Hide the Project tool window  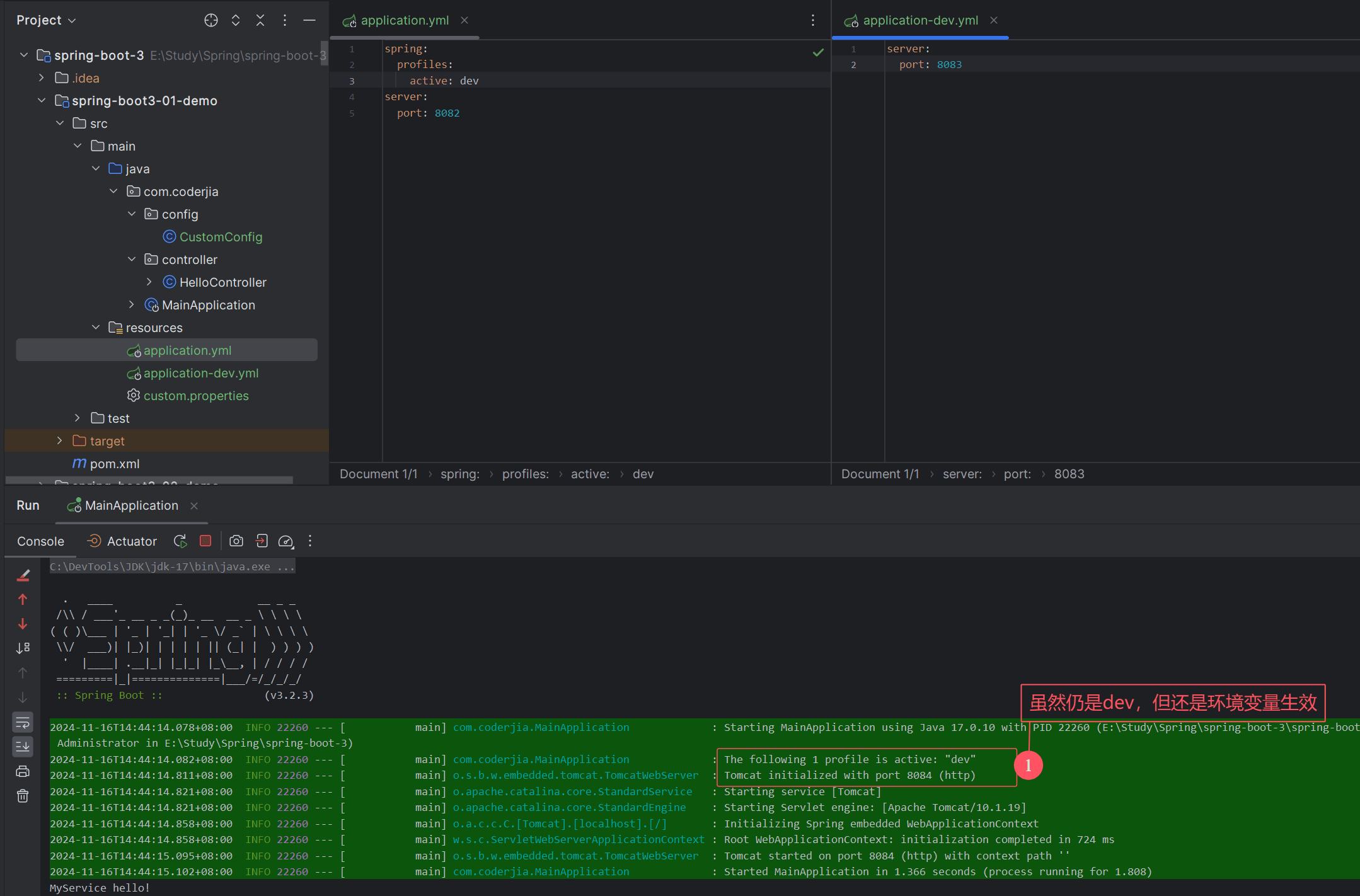[309, 20]
